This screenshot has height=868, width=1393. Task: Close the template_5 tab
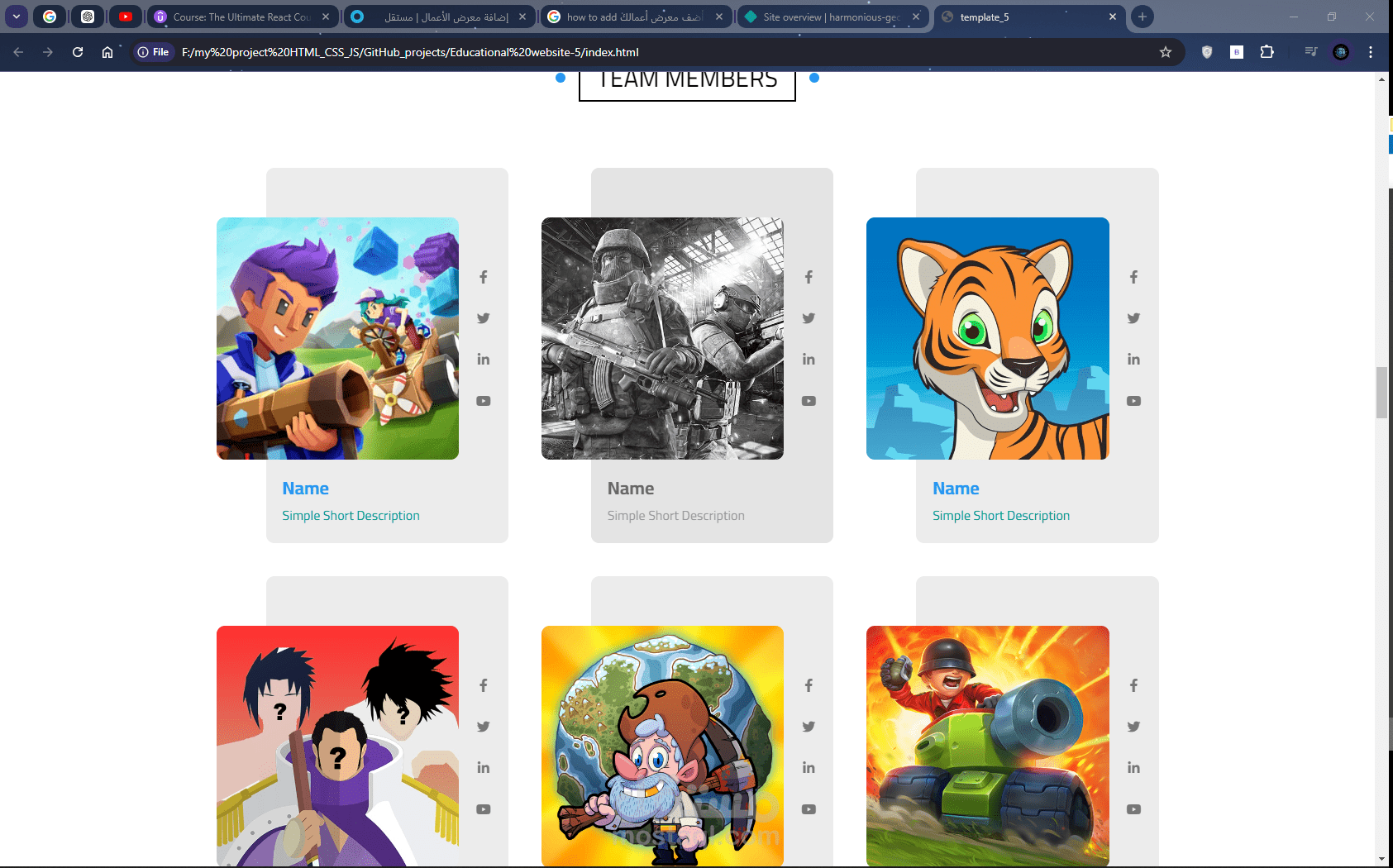pyautogui.click(x=1112, y=17)
